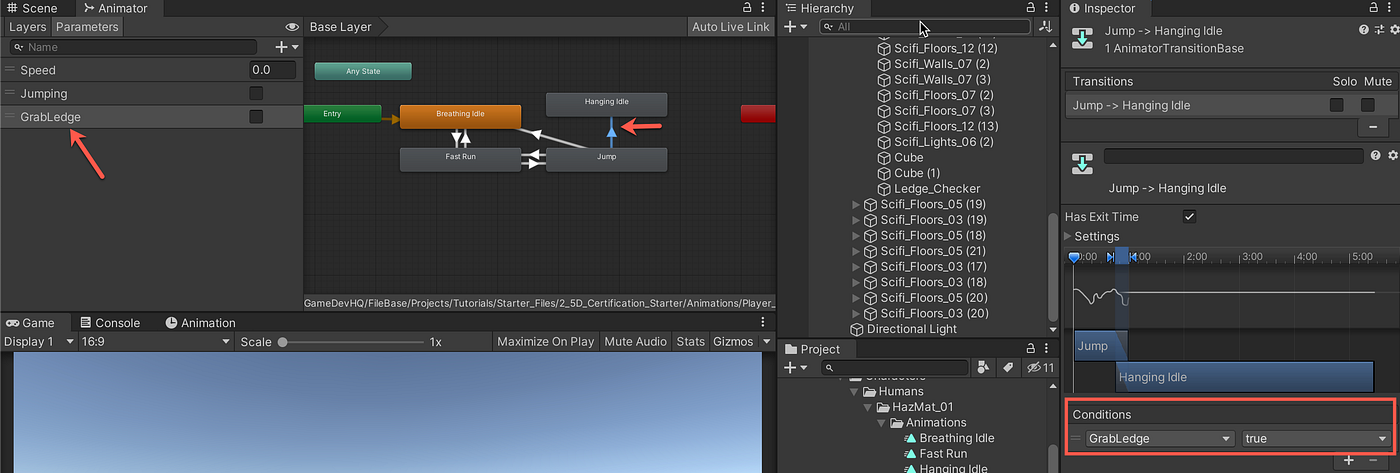
Task: Click the Project search-by-type icon
Action: click(983, 368)
